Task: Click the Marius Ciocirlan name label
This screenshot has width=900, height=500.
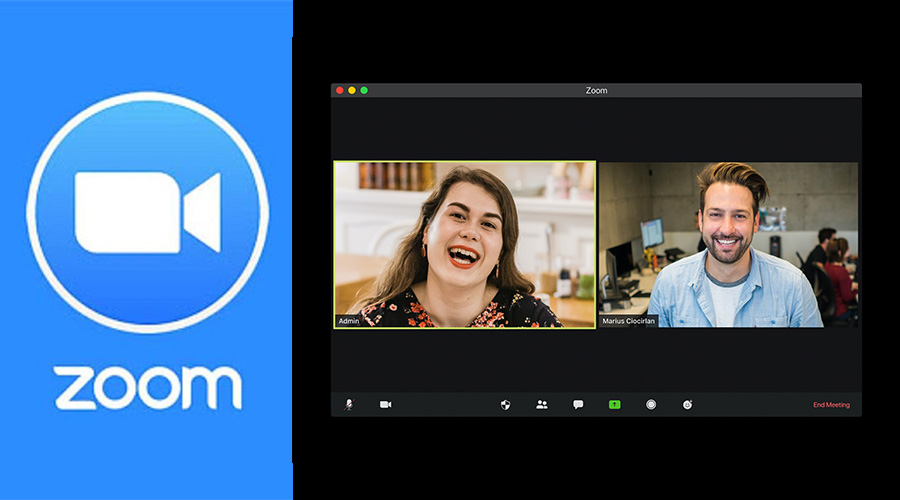Action: click(628, 321)
